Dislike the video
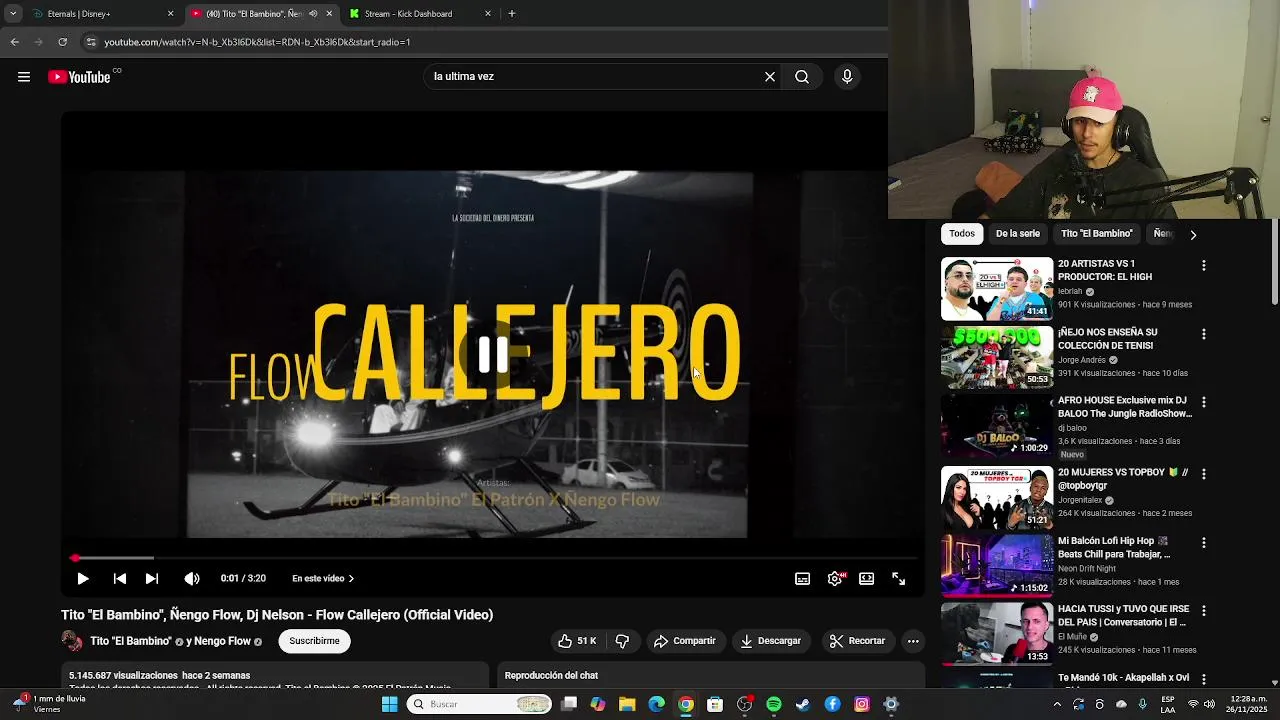This screenshot has height=720, width=1280. [x=622, y=641]
